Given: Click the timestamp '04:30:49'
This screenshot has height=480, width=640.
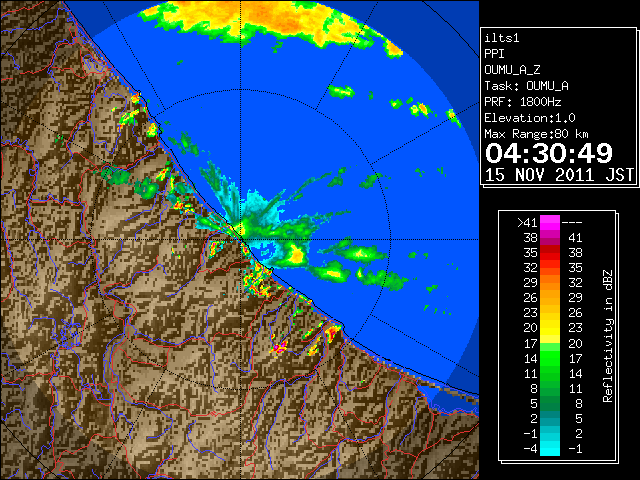Looking at the screenshot, I should pyautogui.click(x=549, y=153).
